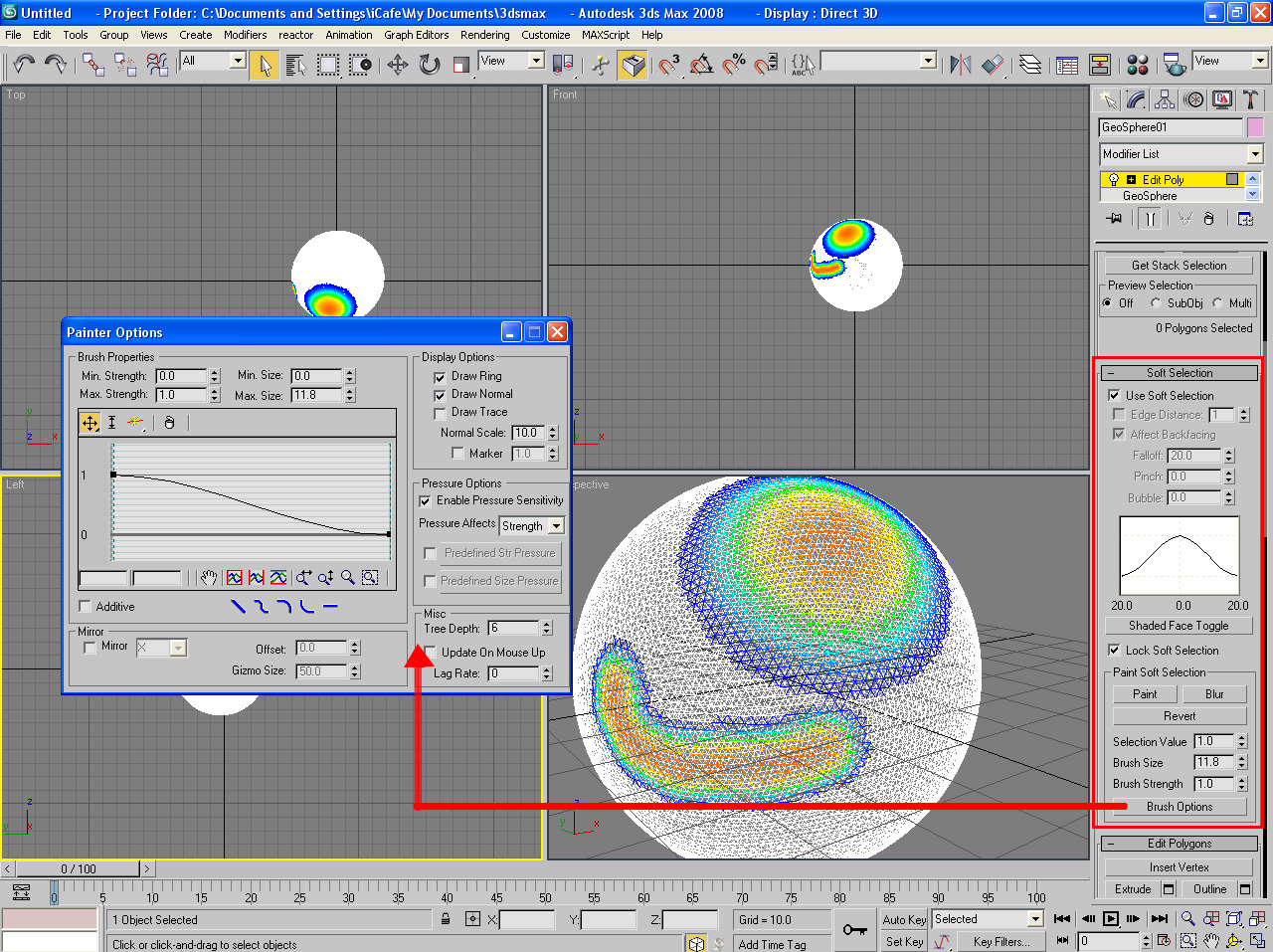Image resolution: width=1273 pixels, height=952 pixels.
Task: Open the Modifier List dropdown
Action: pyautogui.click(x=1255, y=154)
